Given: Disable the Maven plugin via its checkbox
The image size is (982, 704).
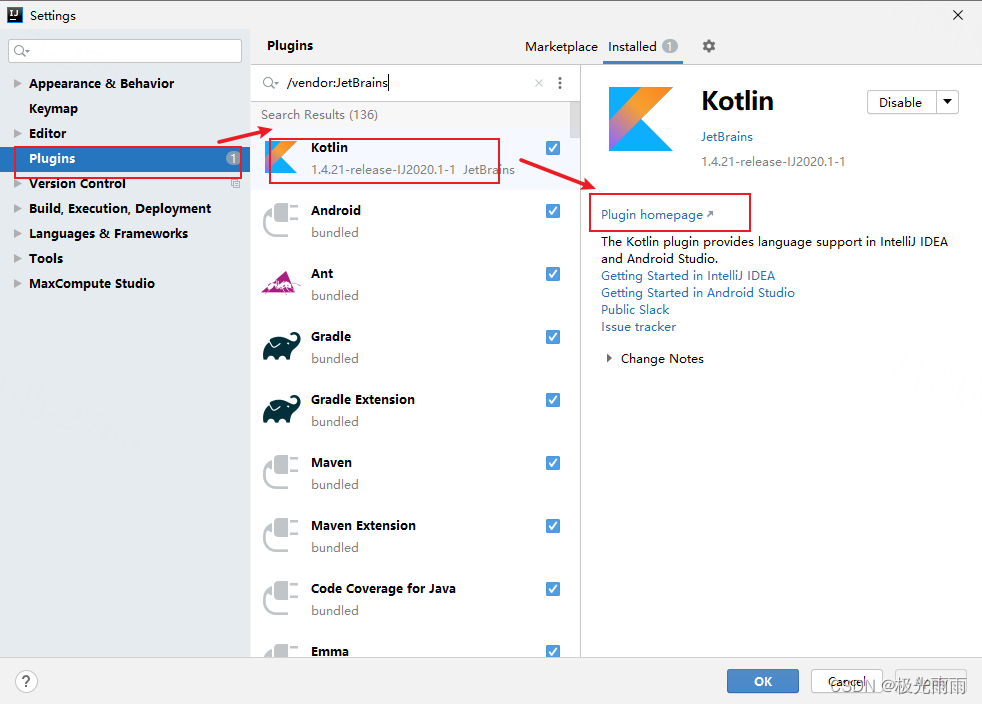Looking at the screenshot, I should tap(553, 463).
